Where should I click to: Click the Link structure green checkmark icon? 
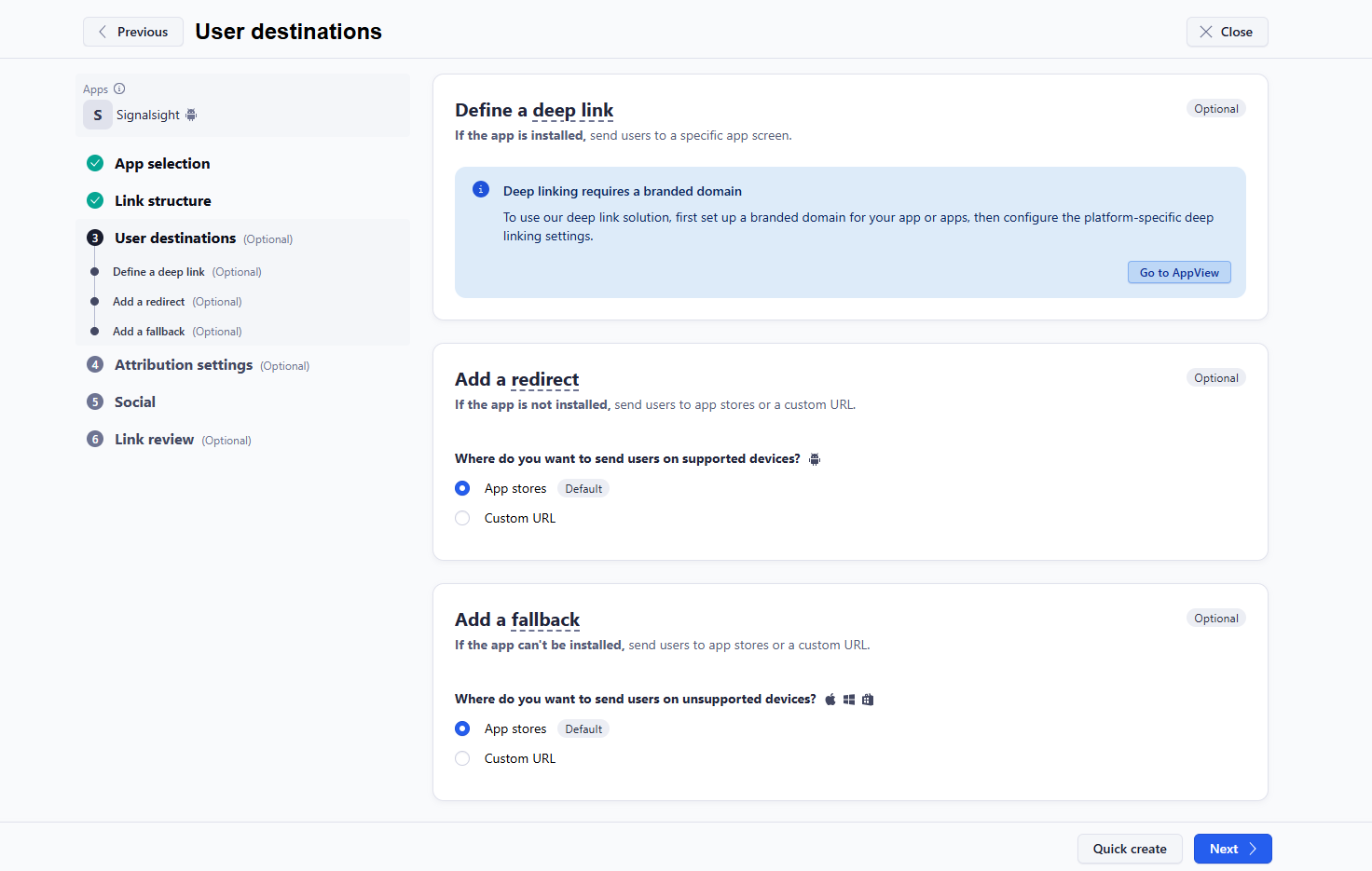[95, 200]
